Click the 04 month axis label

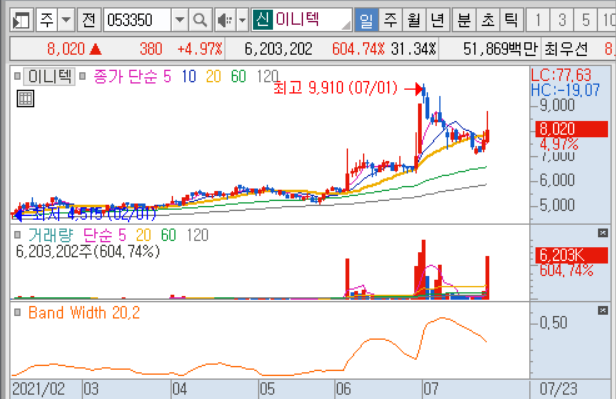[x=179, y=389]
